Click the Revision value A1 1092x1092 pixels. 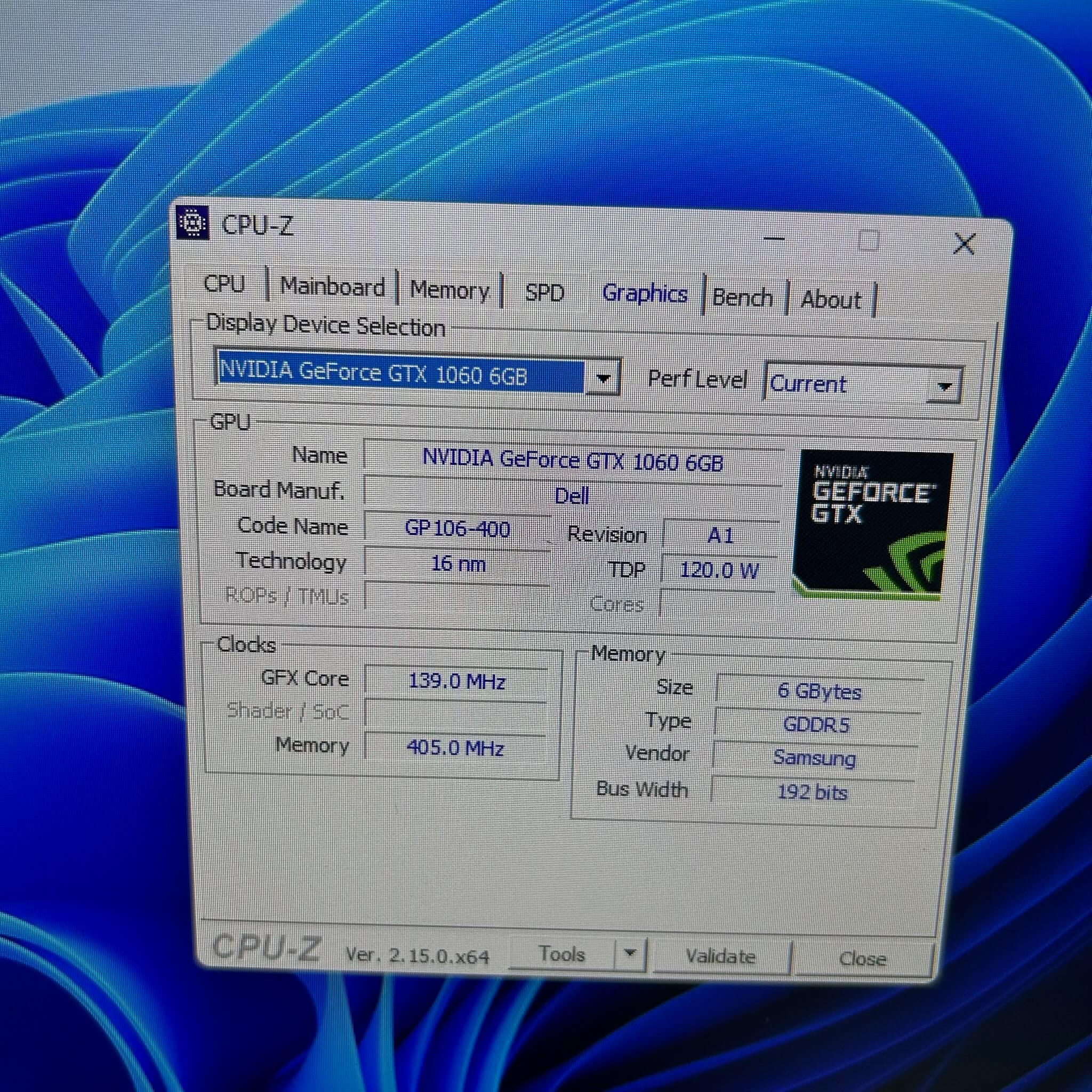point(720,535)
